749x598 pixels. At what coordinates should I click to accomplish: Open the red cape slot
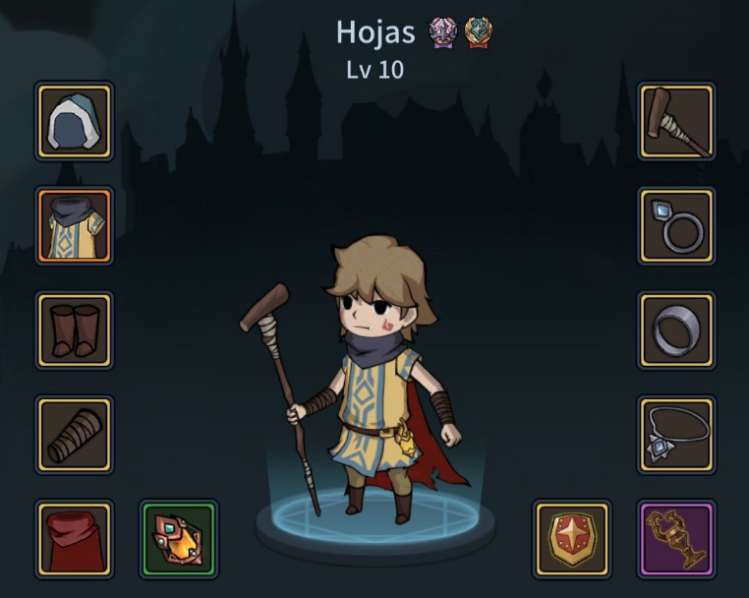tap(74, 539)
